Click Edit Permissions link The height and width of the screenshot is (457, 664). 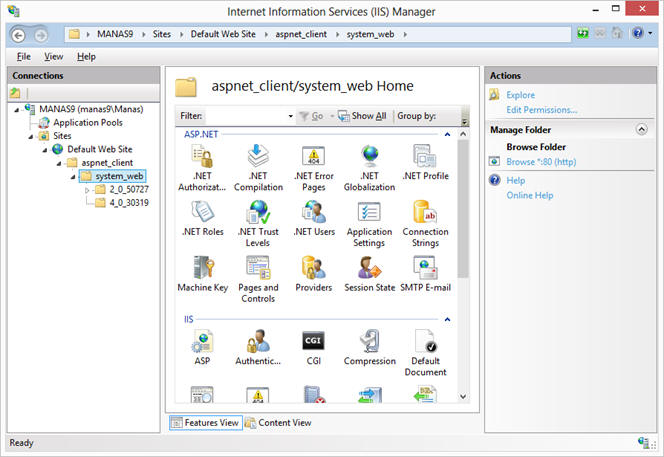(542, 110)
